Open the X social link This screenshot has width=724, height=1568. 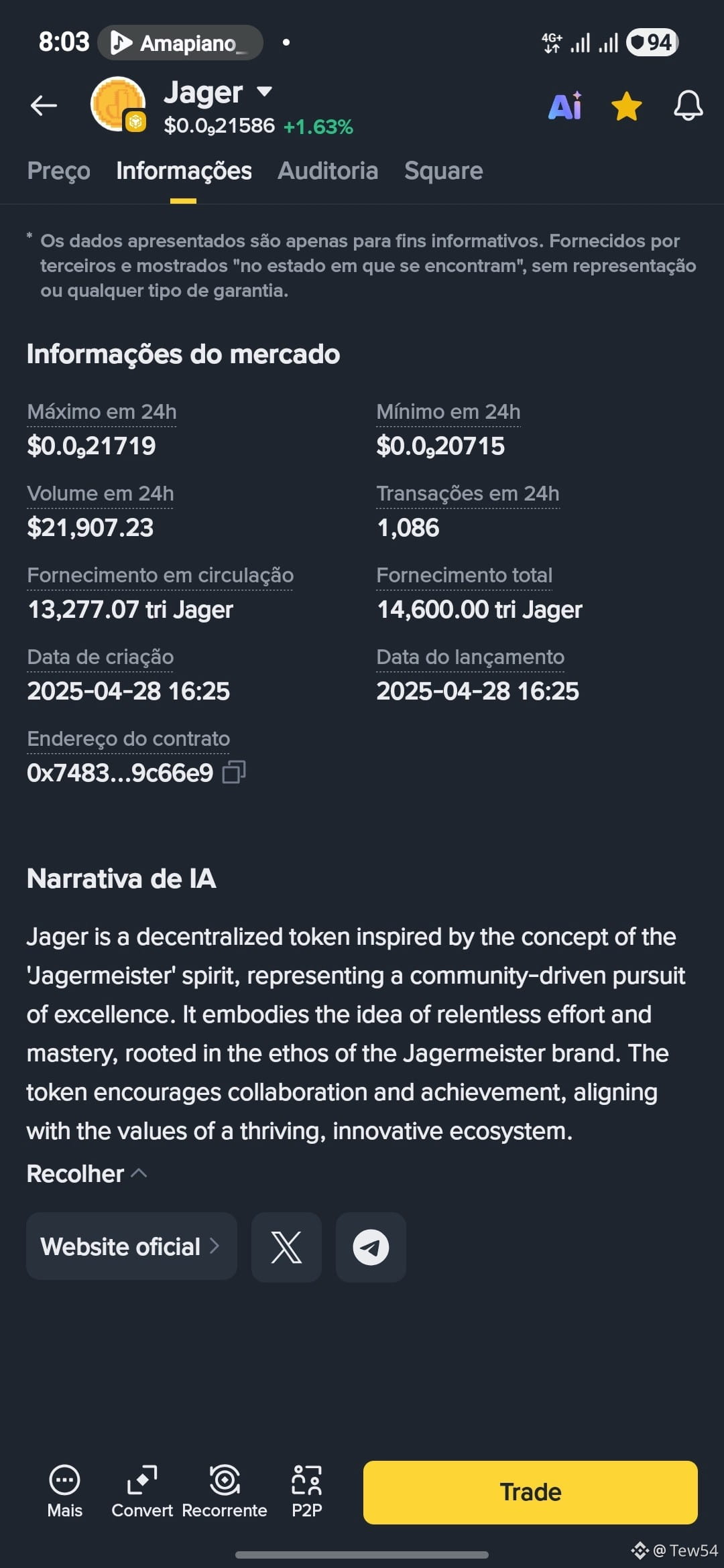pyautogui.click(x=286, y=1247)
